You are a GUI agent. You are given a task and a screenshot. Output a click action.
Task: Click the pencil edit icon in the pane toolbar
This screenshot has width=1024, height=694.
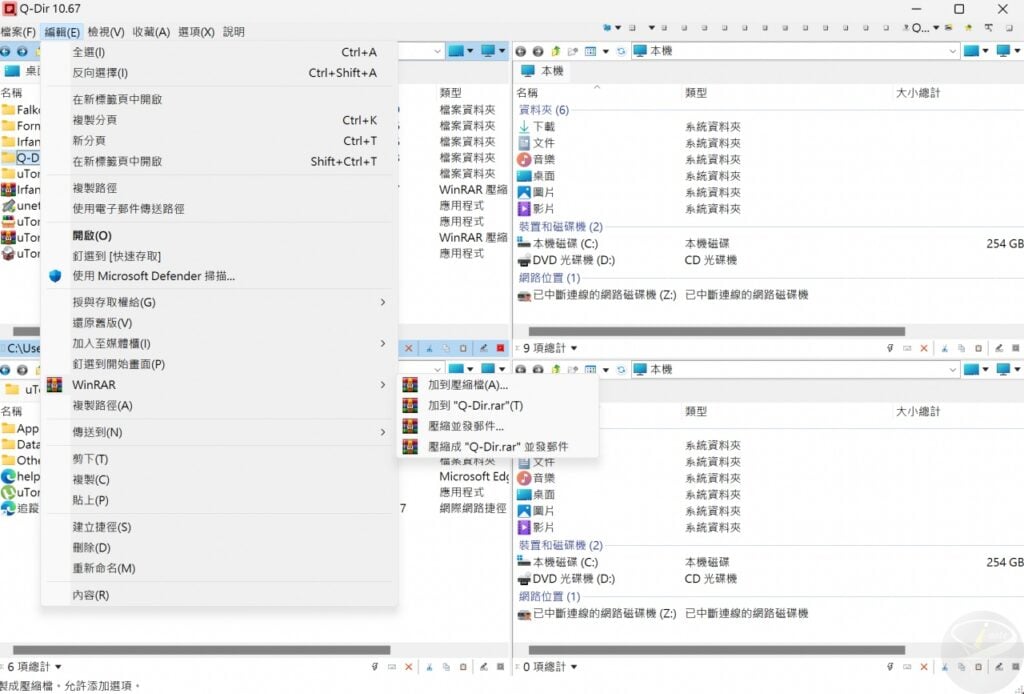coord(484,348)
